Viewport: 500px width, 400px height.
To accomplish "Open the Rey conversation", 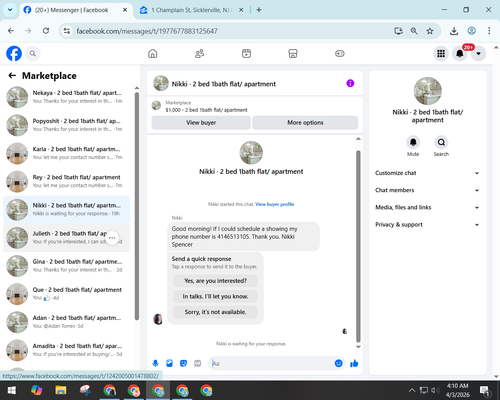I will pyautogui.click(x=67, y=181).
